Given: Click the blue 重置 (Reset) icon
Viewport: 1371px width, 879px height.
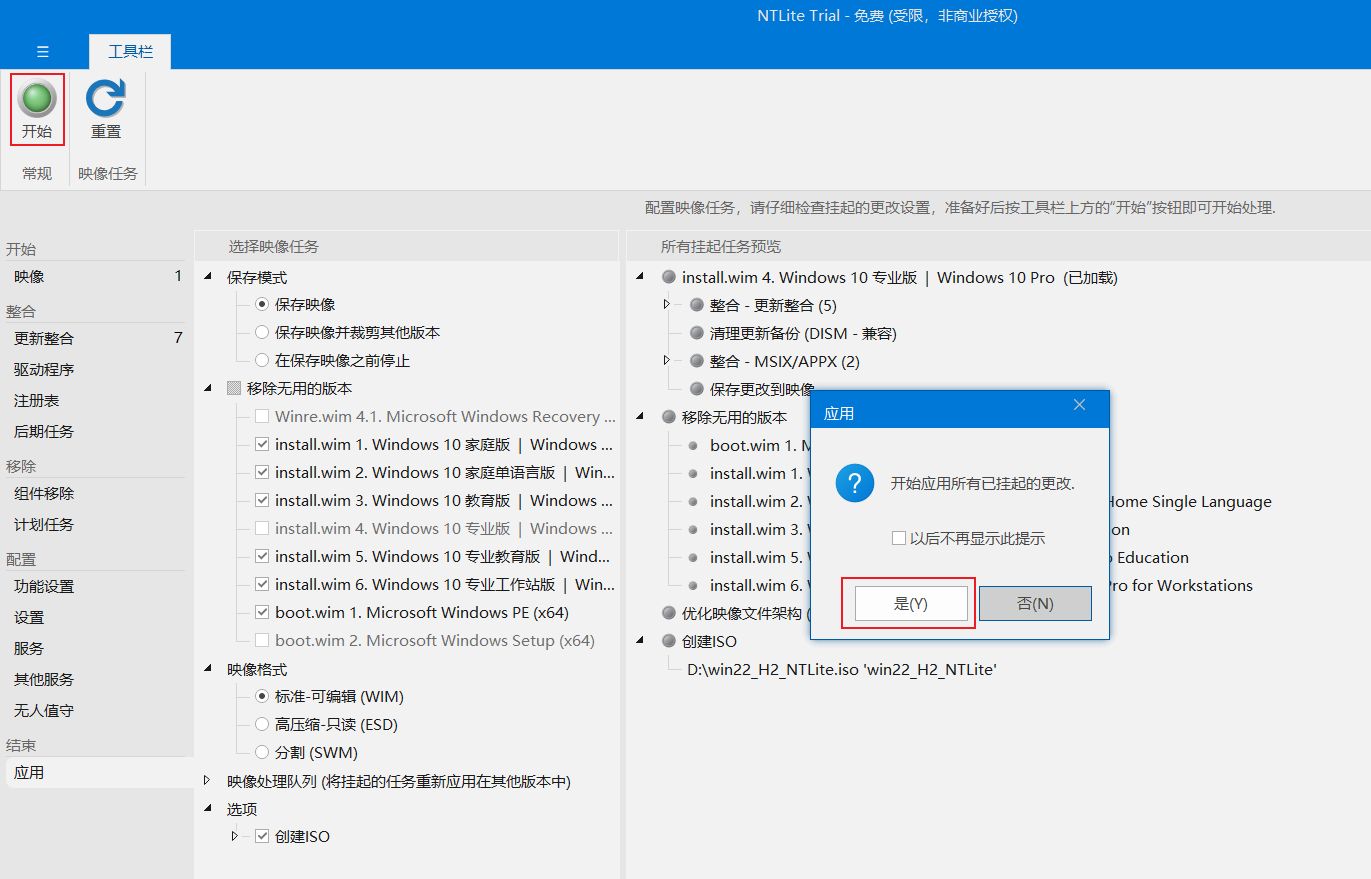Looking at the screenshot, I should pyautogui.click(x=105, y=99).
